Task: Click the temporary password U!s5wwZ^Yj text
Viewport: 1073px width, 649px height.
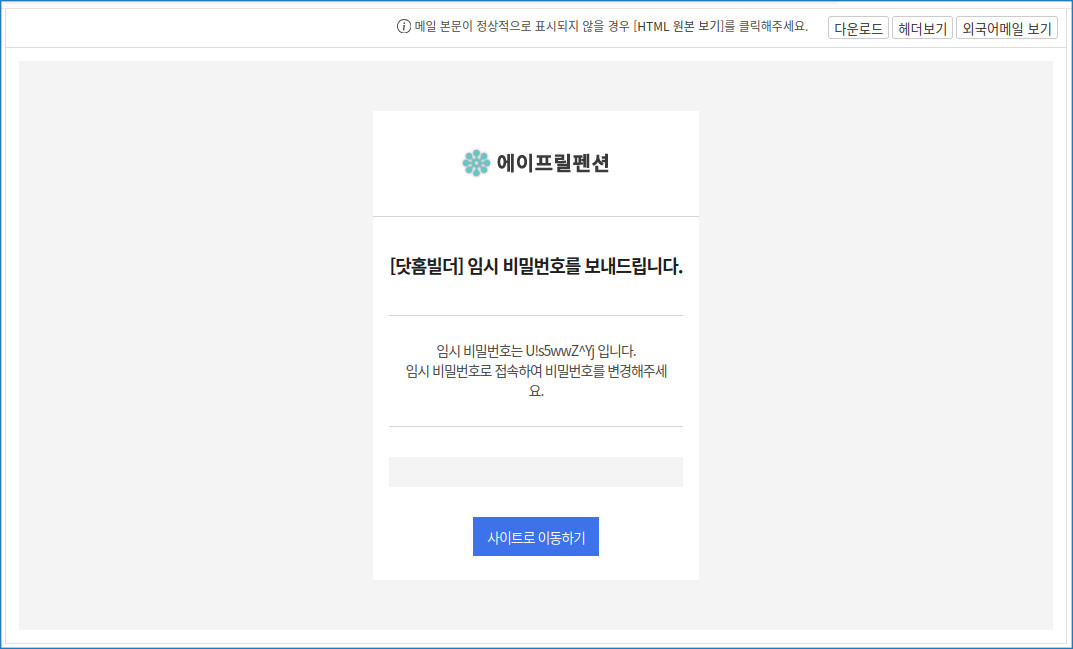Action: point(559,351)
